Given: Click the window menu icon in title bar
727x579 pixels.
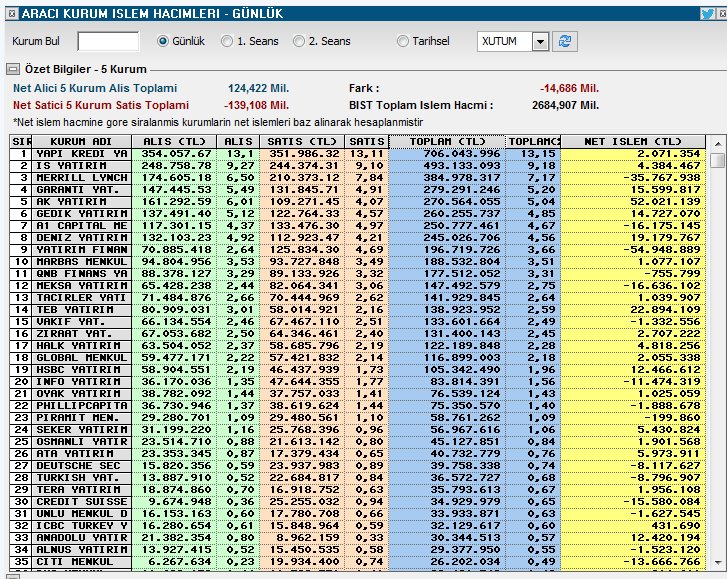Looking at the screenshot, I should click(13, 13).
